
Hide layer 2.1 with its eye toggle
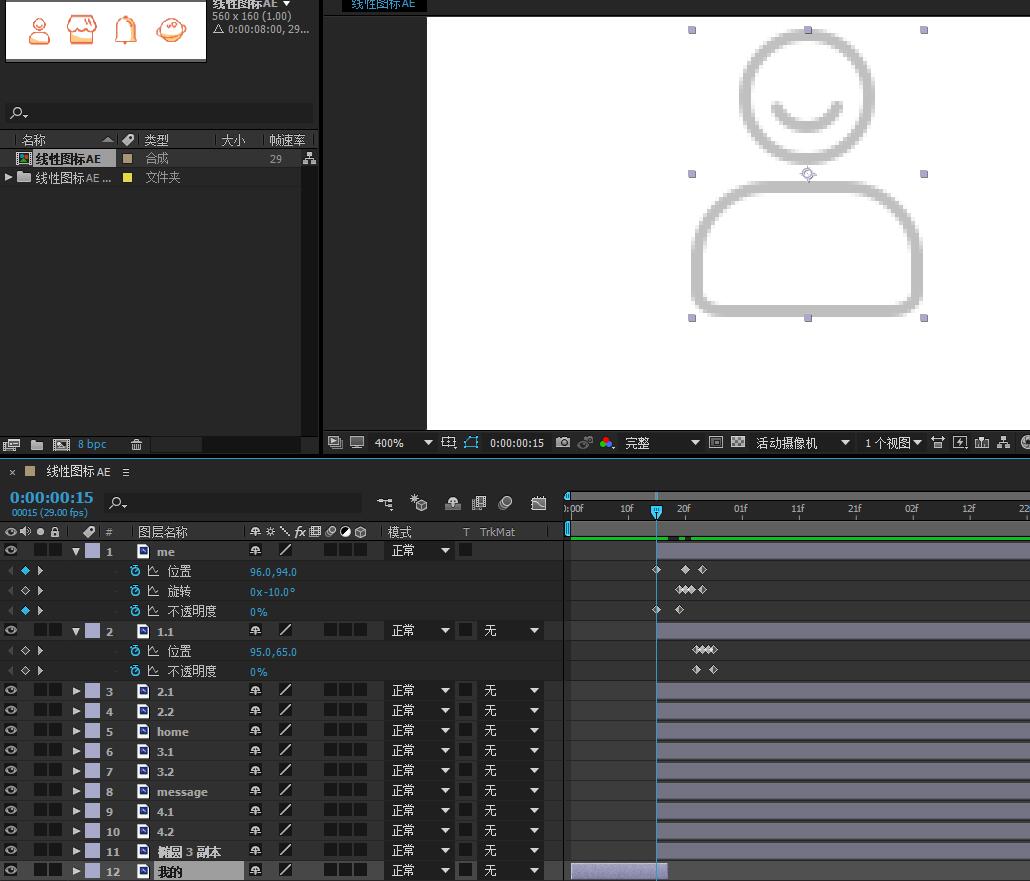(x=11, y=691)
